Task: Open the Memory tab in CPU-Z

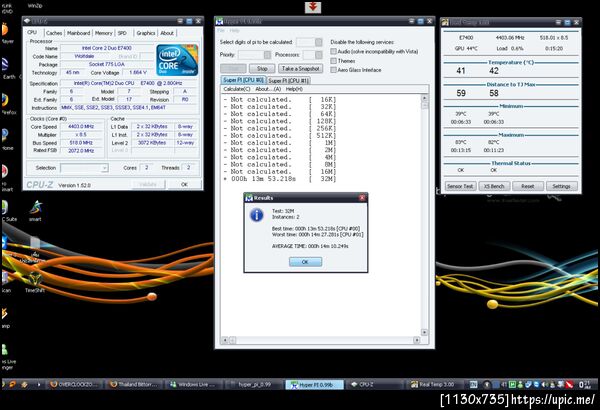Action: point(104,33)
